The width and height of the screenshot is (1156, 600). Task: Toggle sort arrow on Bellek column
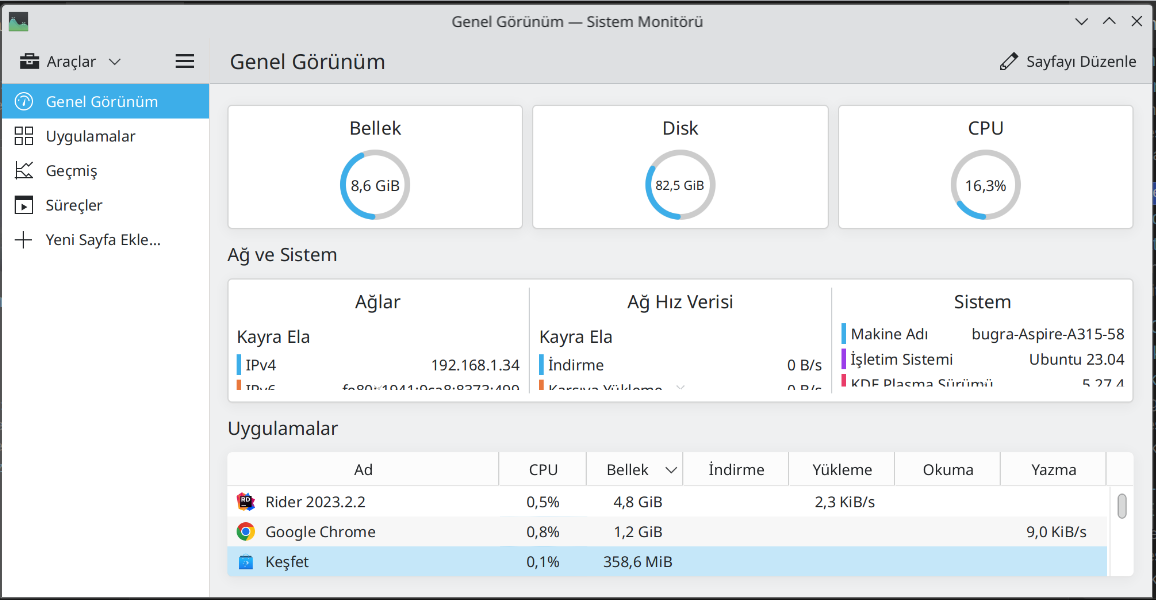click(x=672, y=470)
